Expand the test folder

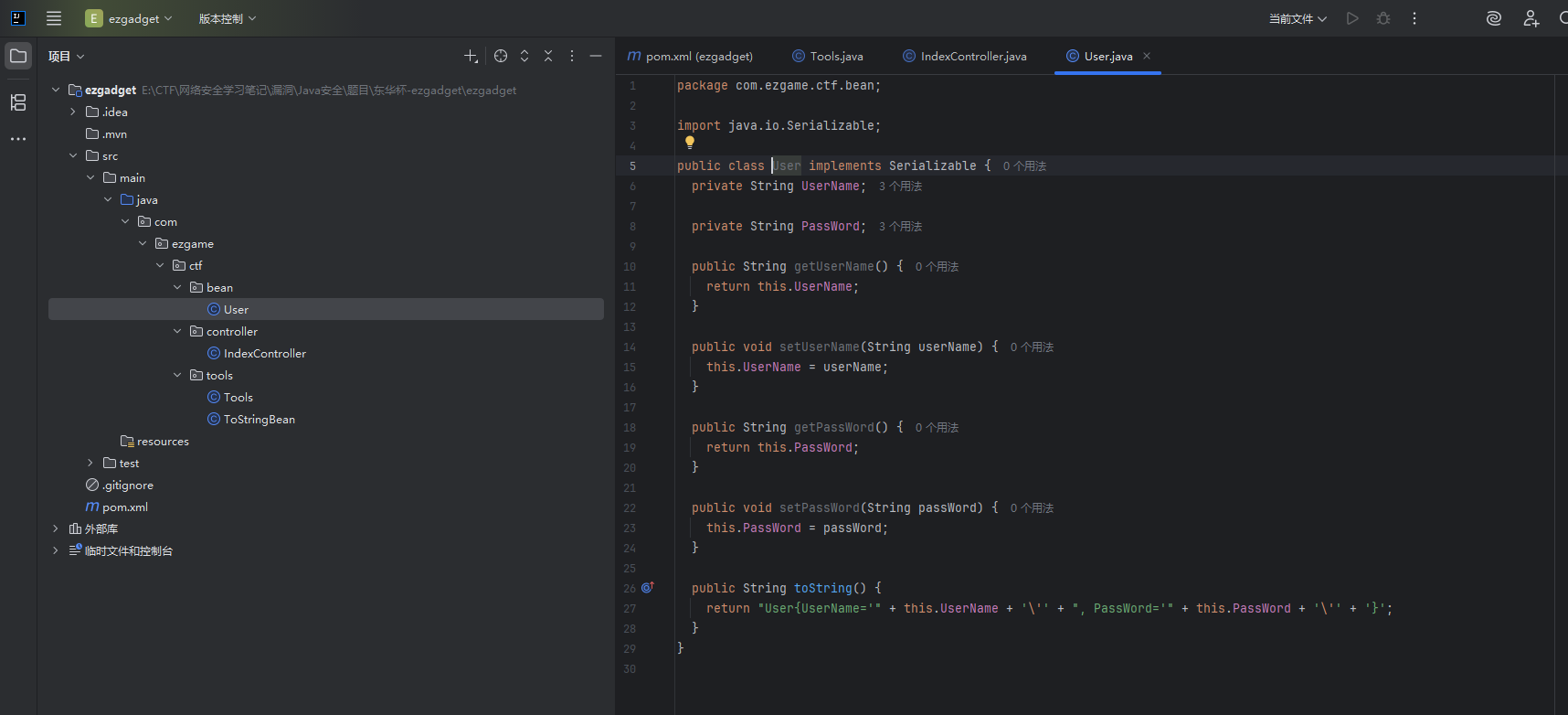click(90, 464)
